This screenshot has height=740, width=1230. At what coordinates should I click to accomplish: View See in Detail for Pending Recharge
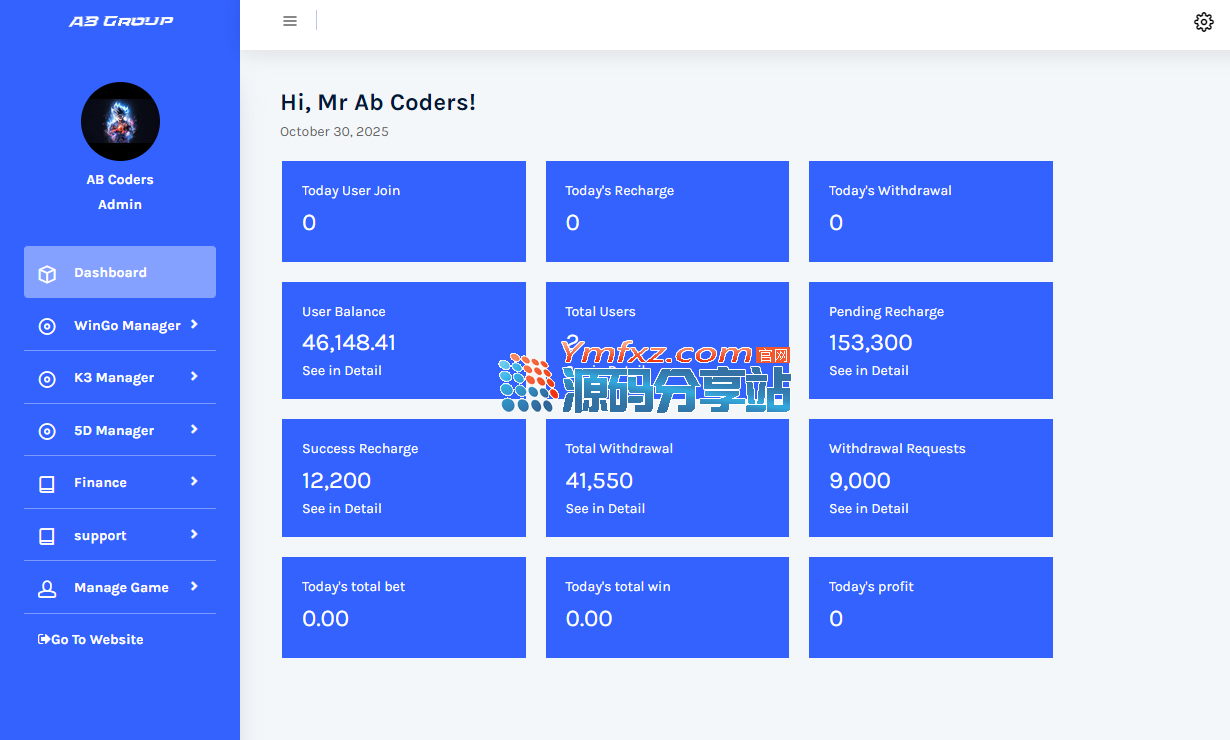pos(868,371)
